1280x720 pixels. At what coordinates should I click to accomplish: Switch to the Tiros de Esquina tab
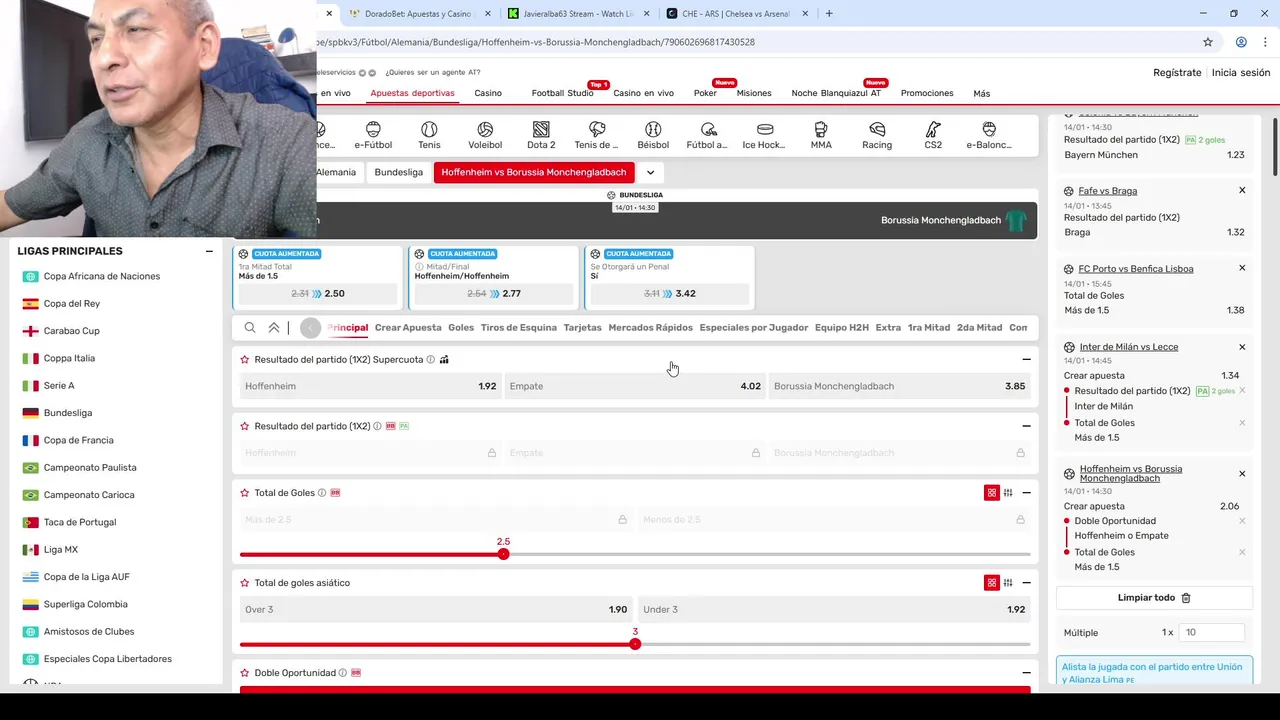tap(518, 327)
